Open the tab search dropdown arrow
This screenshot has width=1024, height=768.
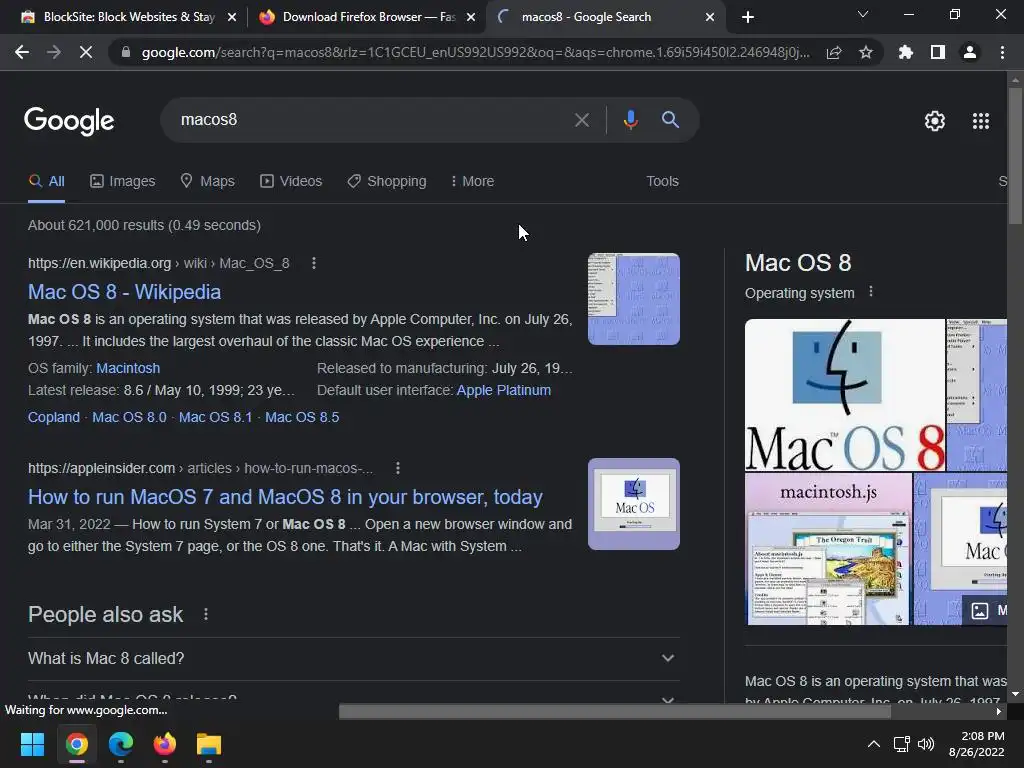coord(863,14)
